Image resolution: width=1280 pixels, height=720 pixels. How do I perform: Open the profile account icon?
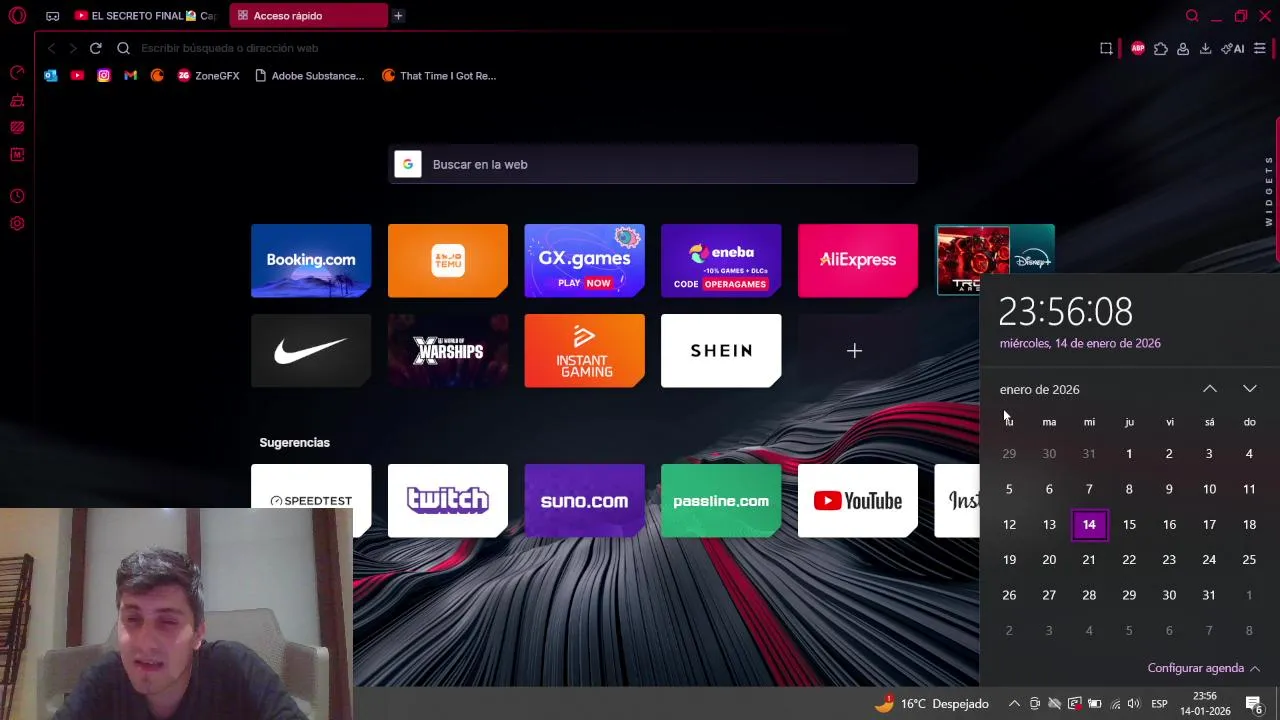tap(1183, 48)
